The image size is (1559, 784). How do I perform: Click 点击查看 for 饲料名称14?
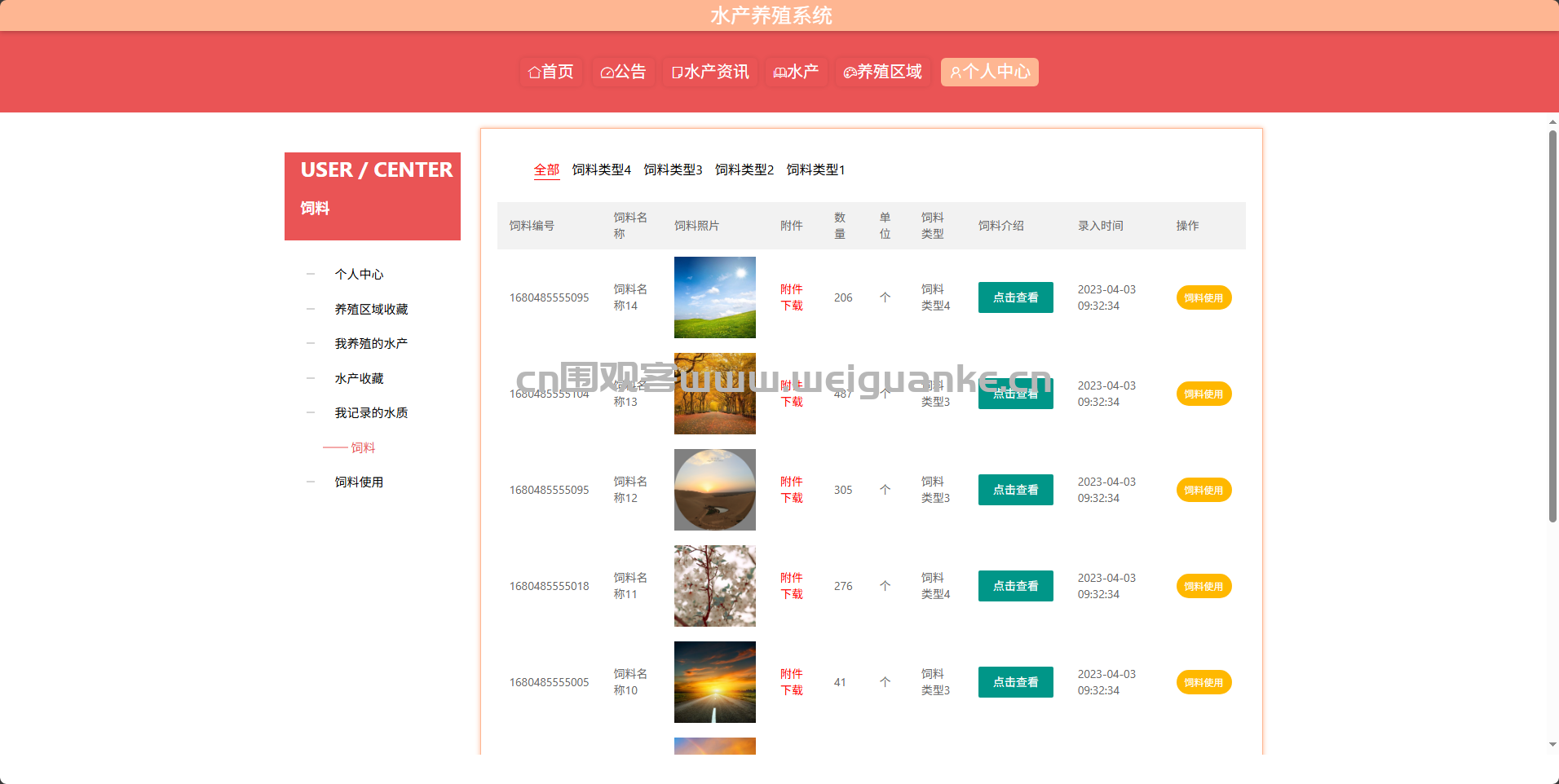tap(1016, 297)
